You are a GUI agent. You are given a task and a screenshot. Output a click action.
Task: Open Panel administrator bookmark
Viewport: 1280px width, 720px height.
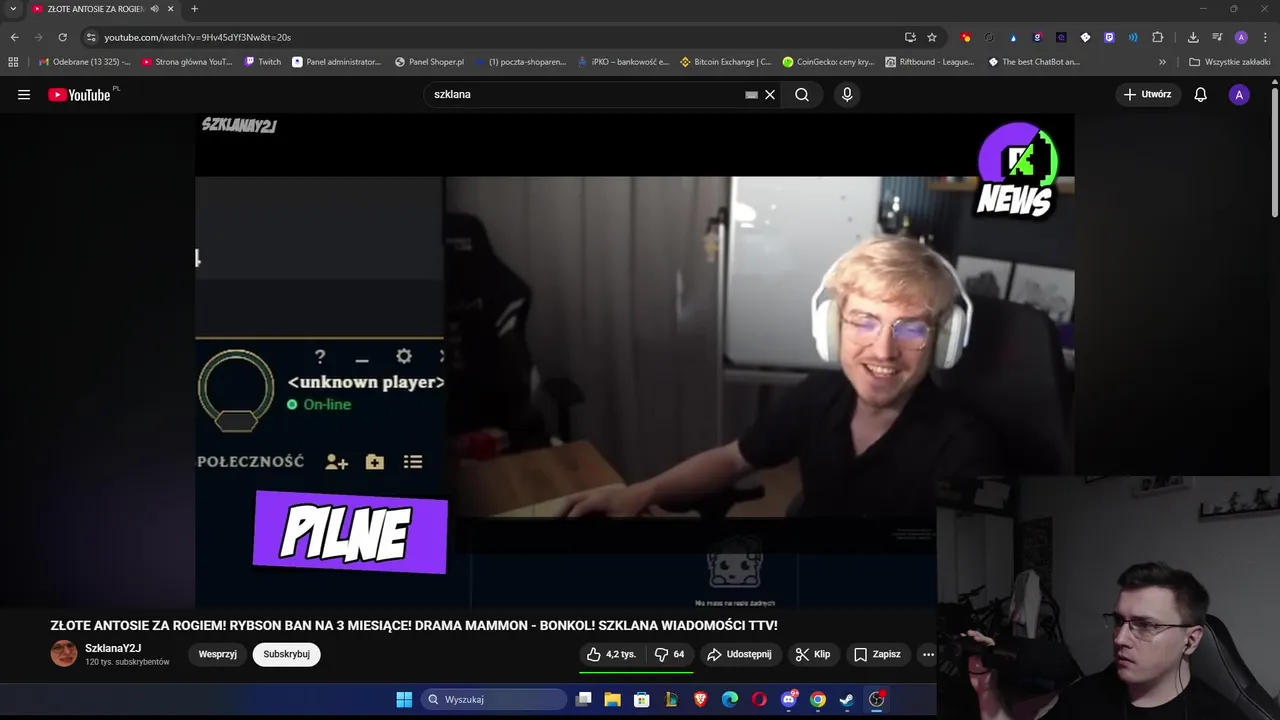pos(337,62)
